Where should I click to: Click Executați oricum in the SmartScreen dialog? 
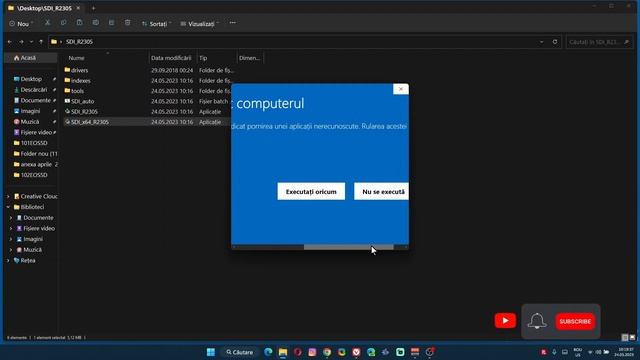pos(311,191)
